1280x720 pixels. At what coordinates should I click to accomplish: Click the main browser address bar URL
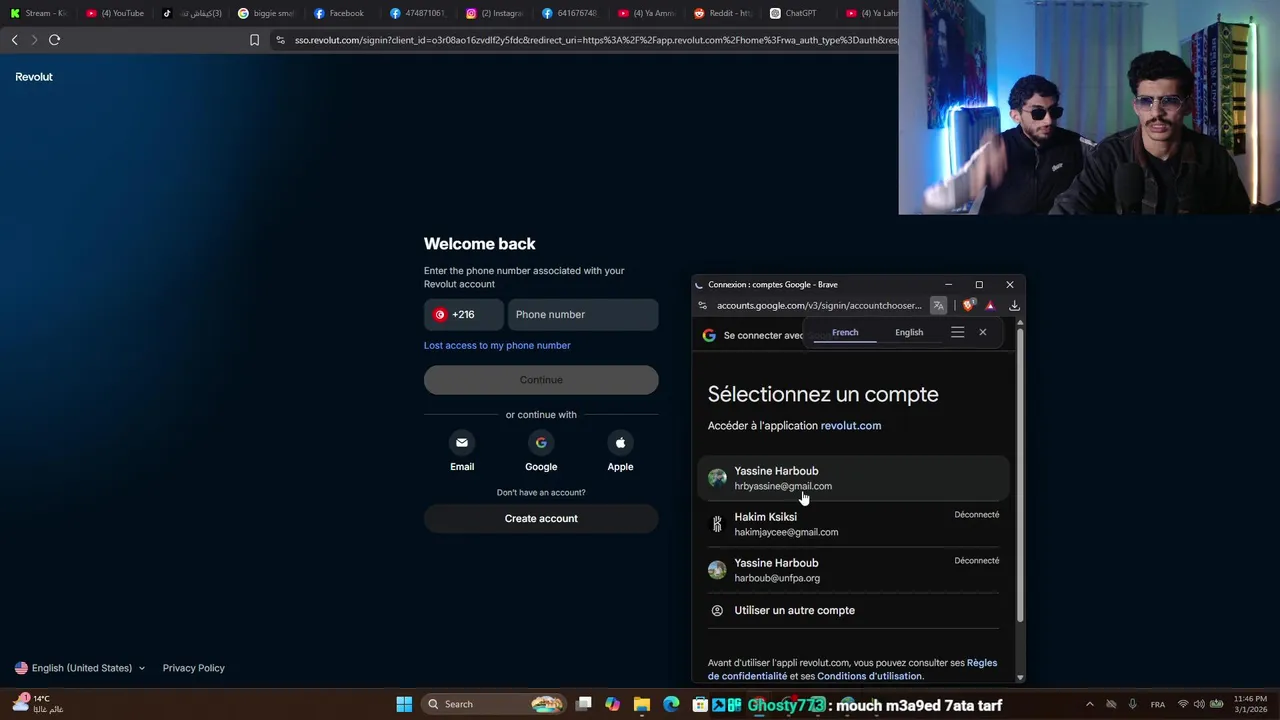point(596,40)
